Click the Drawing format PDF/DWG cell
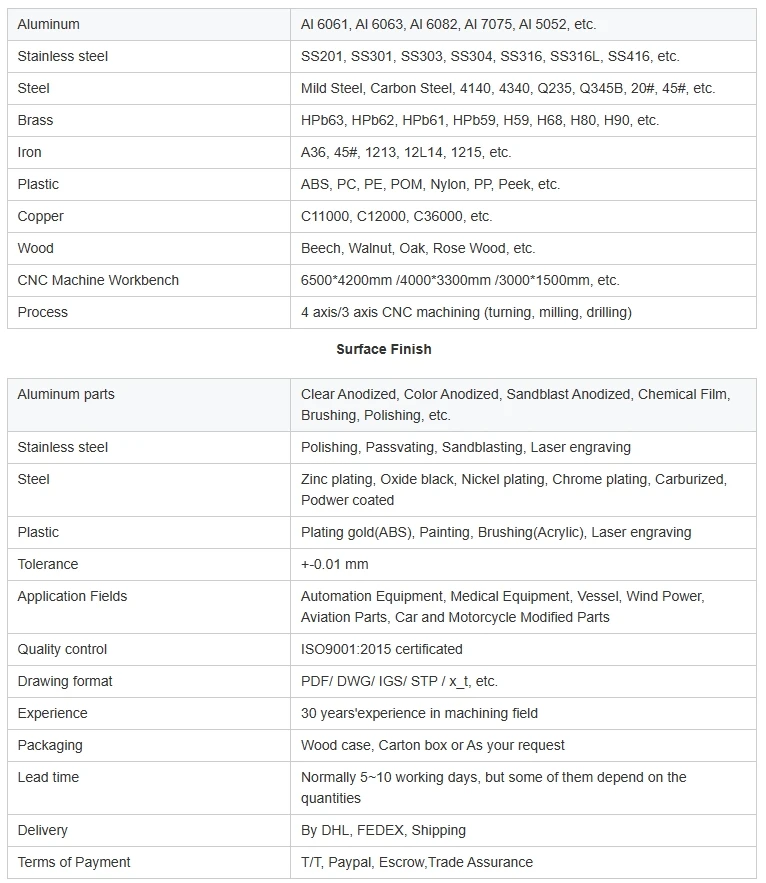 523,681
